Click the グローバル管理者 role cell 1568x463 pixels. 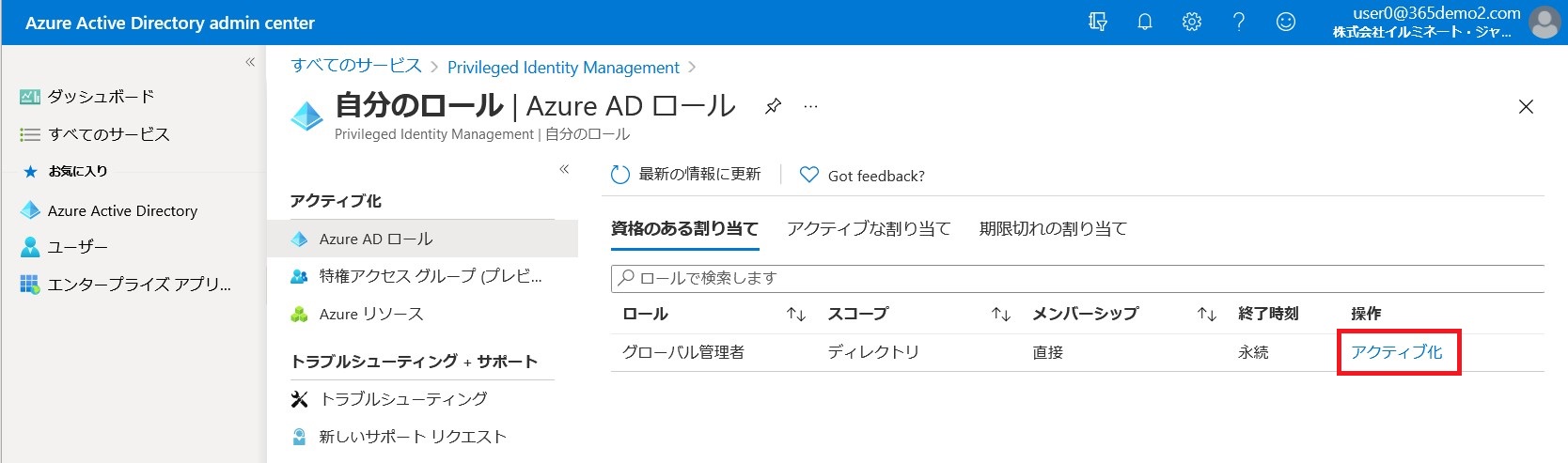point(683,352)
